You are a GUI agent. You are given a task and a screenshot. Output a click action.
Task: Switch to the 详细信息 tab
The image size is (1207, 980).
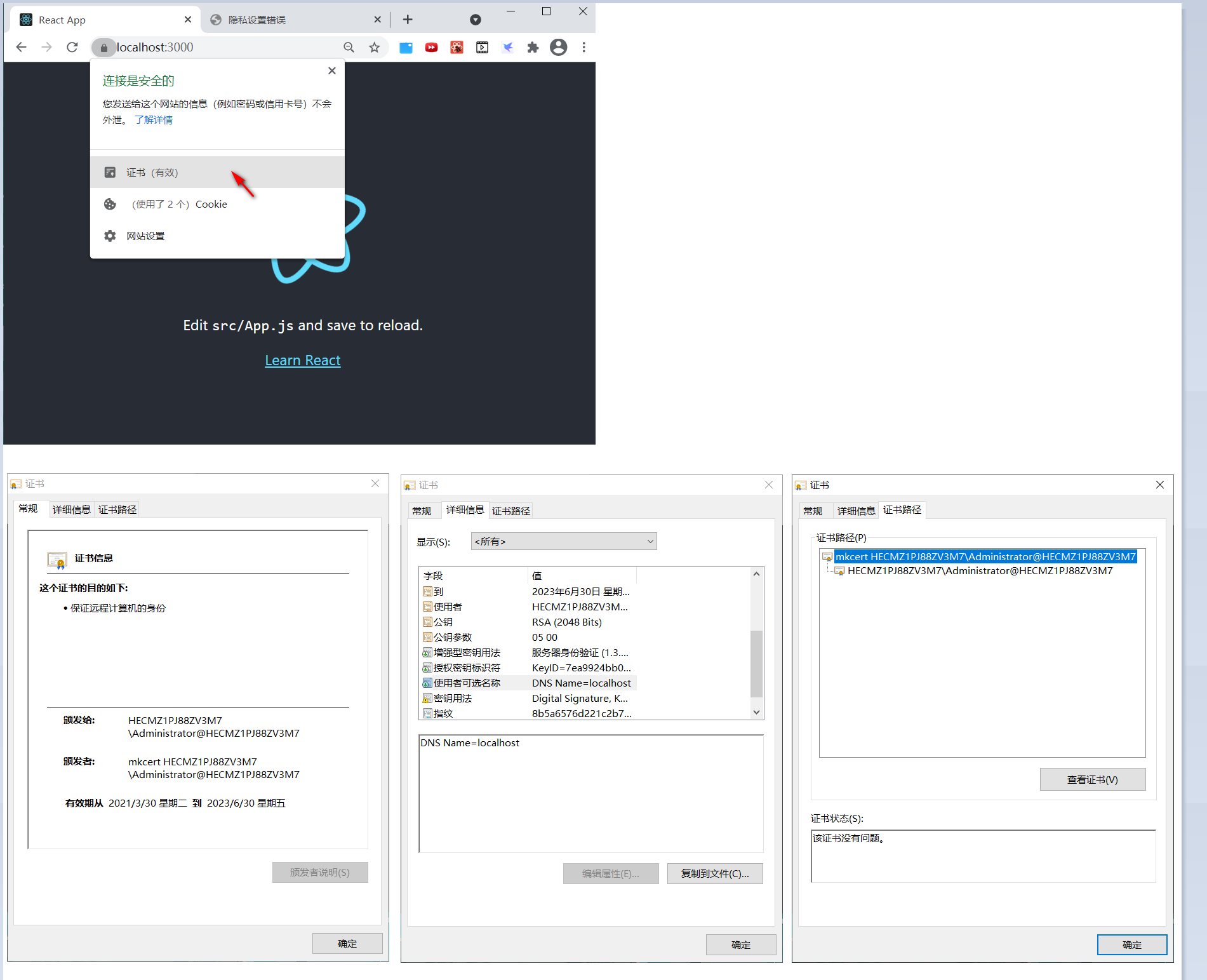tap(465, 510)
